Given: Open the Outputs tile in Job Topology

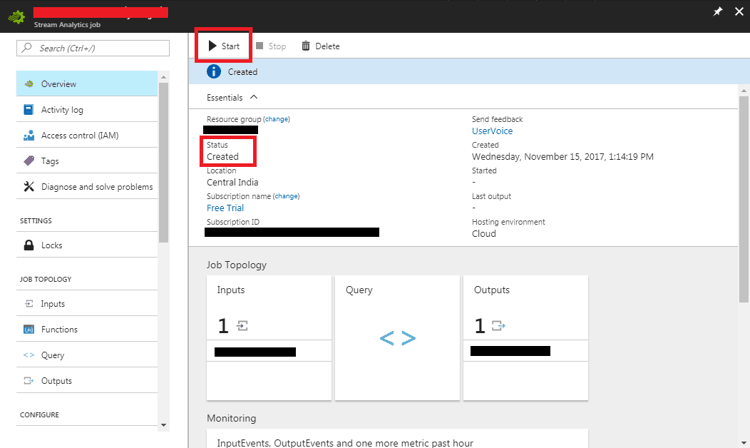Looking at the screenshot, I should (x=526, y=338).
